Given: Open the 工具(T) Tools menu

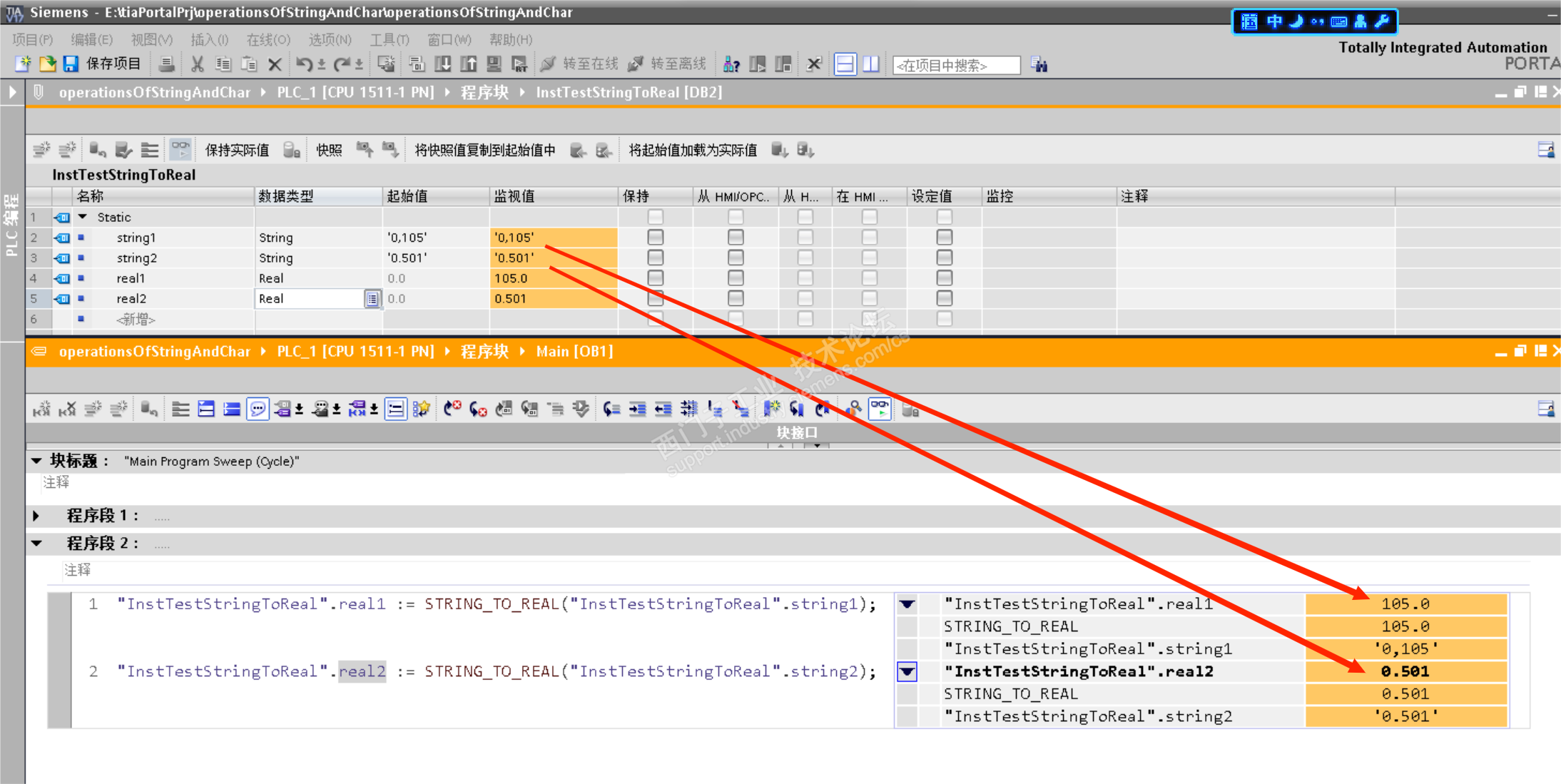Looking at the screenshot, I should point(389,39).
